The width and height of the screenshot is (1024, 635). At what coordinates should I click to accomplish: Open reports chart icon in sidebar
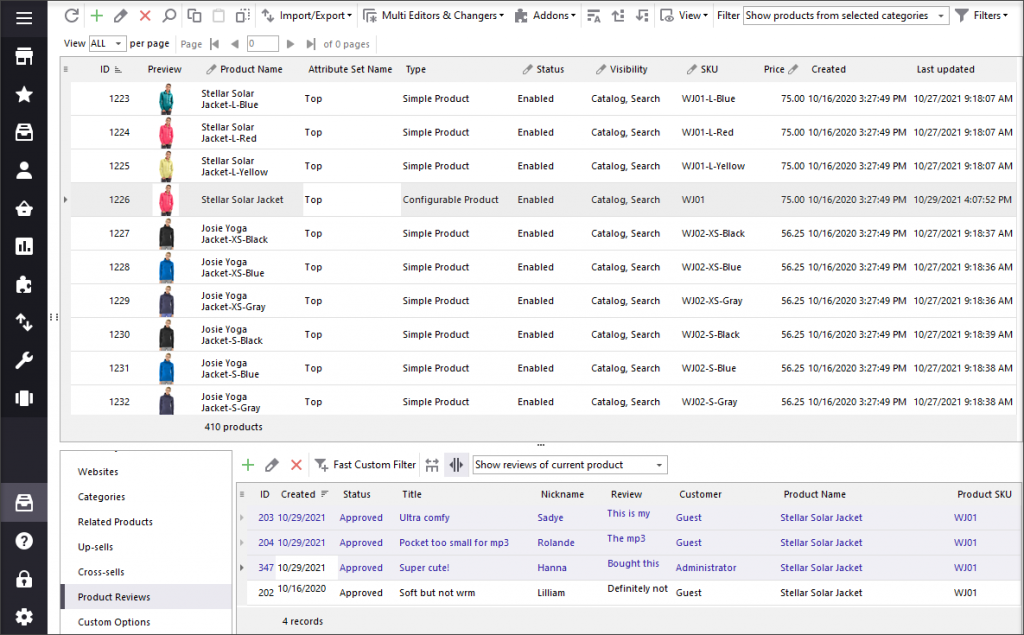coord(24,246)
